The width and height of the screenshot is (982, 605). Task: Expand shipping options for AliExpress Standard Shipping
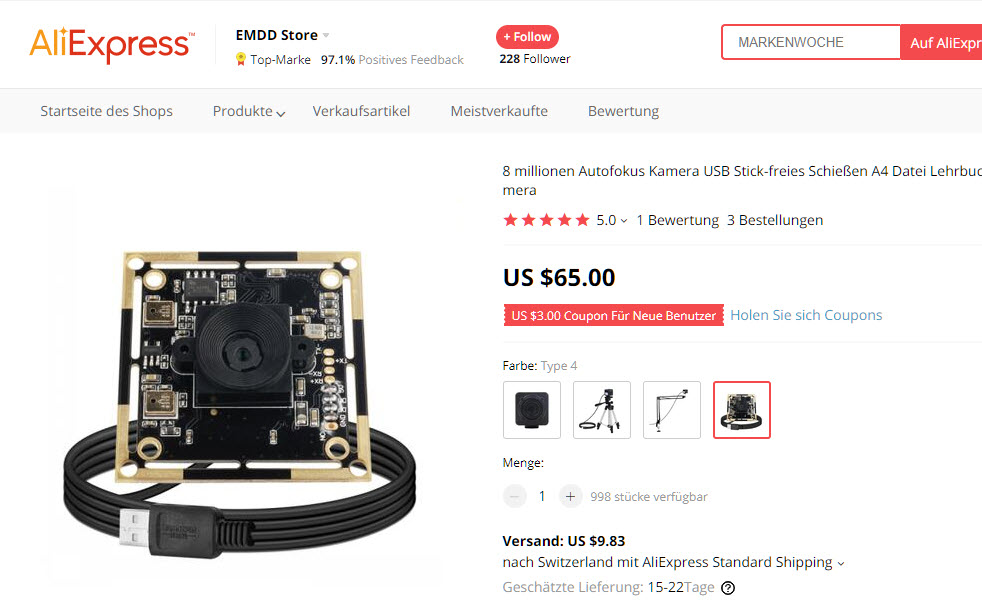840,564
